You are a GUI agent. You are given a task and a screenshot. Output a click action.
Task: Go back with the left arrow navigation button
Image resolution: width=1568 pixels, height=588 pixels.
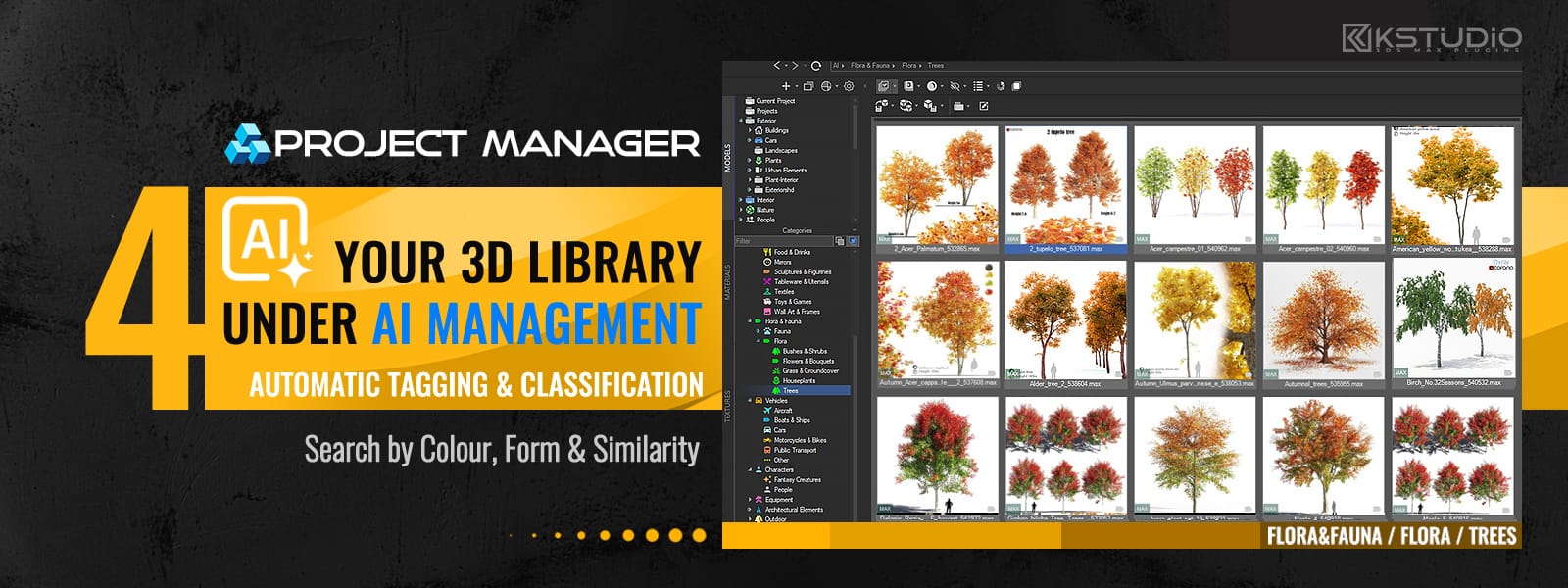tap(776, 65)
